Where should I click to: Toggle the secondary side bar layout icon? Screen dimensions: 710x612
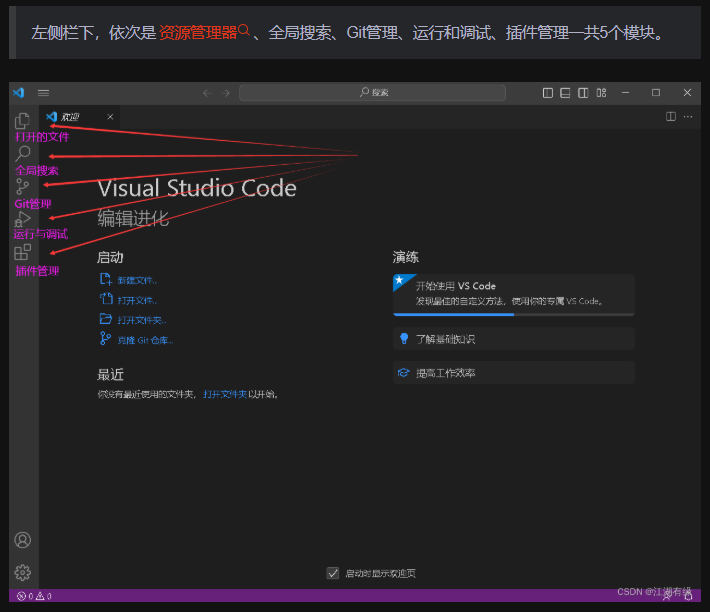pyautogui.click(x=583, y=93)
